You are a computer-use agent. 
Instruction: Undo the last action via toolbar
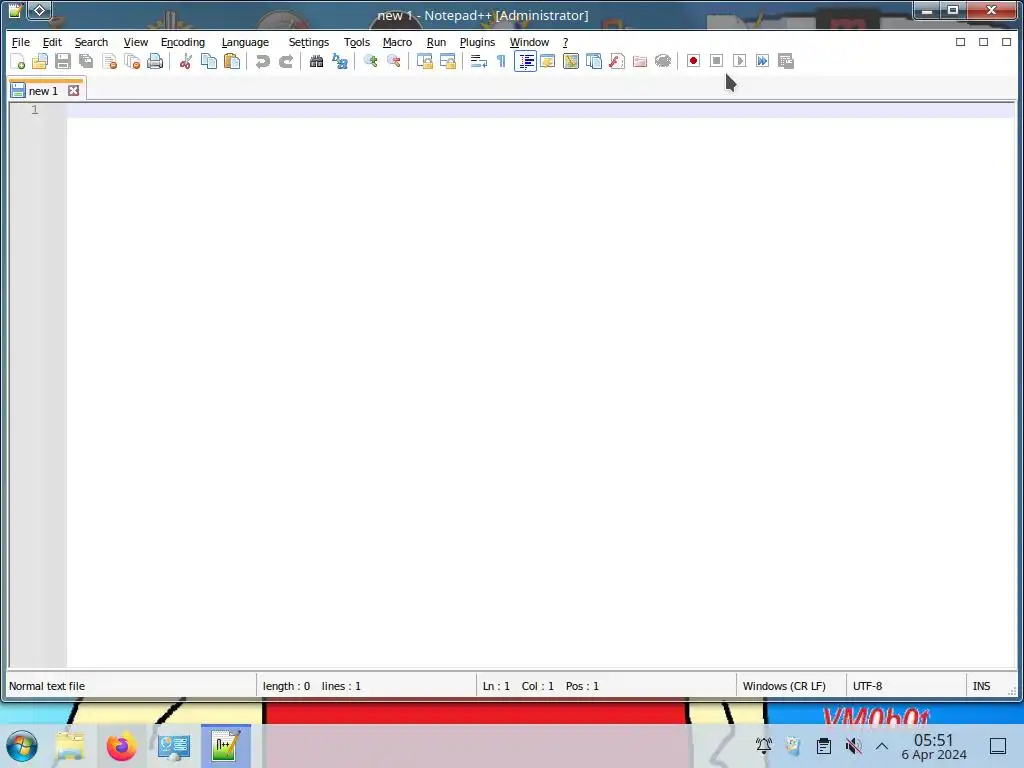click(x=263, y=61)
